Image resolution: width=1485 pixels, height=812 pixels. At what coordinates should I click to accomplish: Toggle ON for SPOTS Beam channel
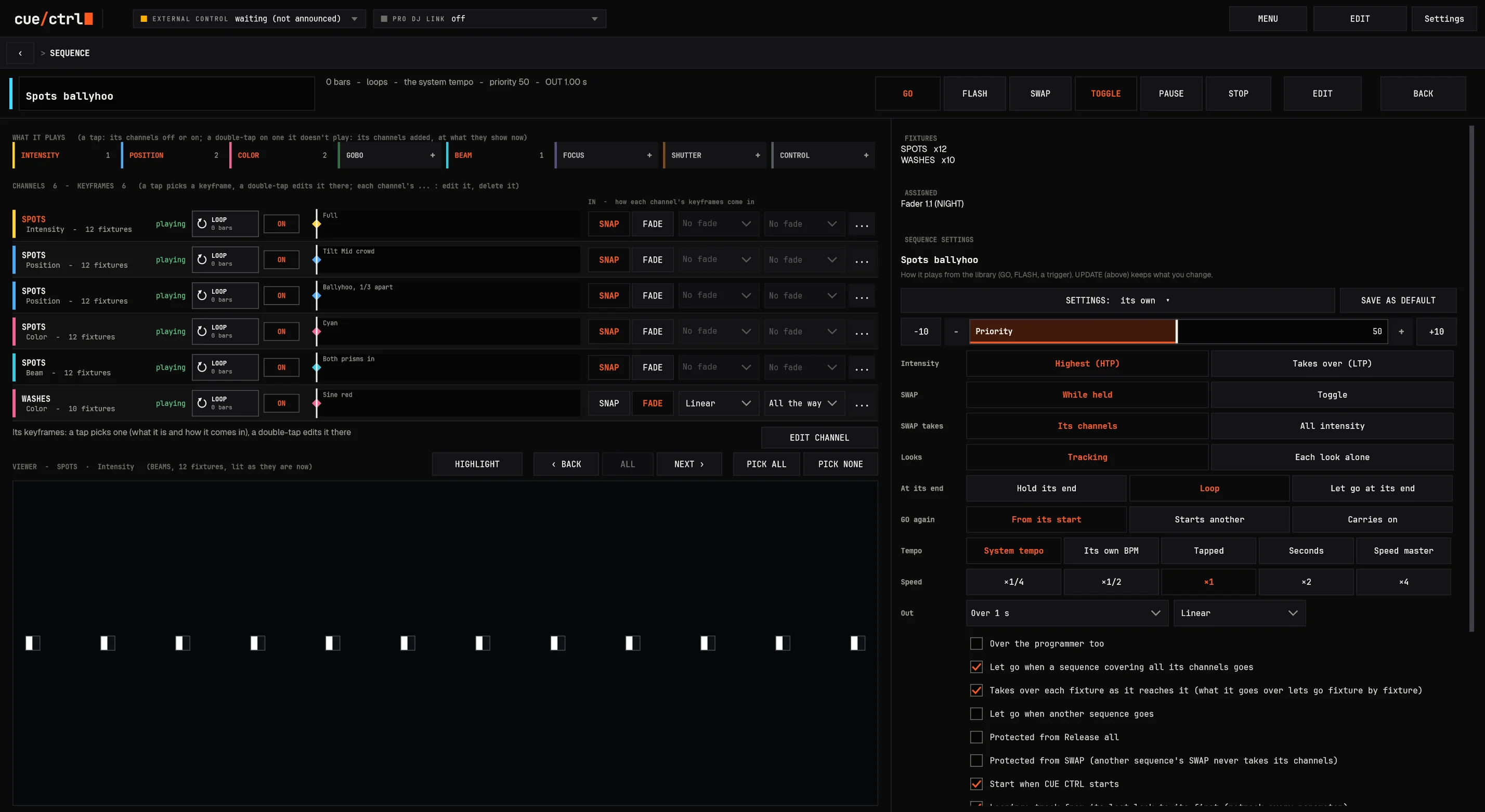click(281, 367)
